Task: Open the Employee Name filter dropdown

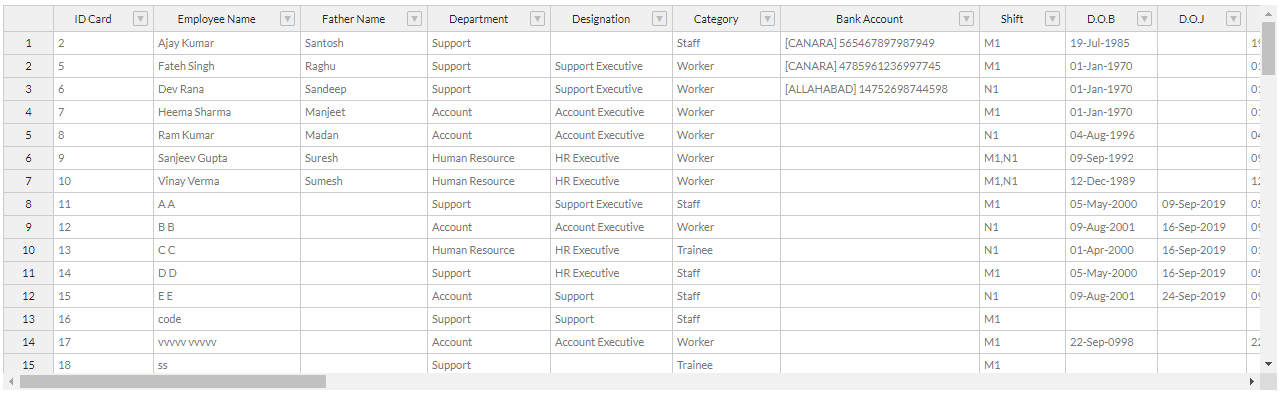Action: pyautogui.click(x=287, y=19)
